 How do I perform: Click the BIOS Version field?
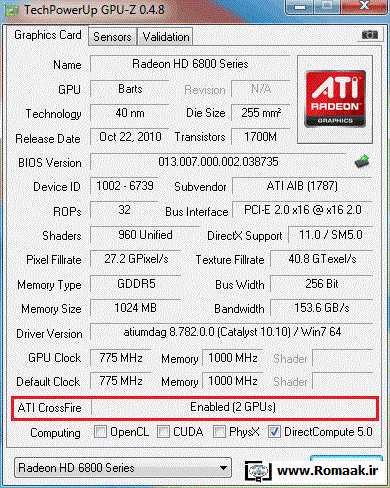click(x=218, y=162)
